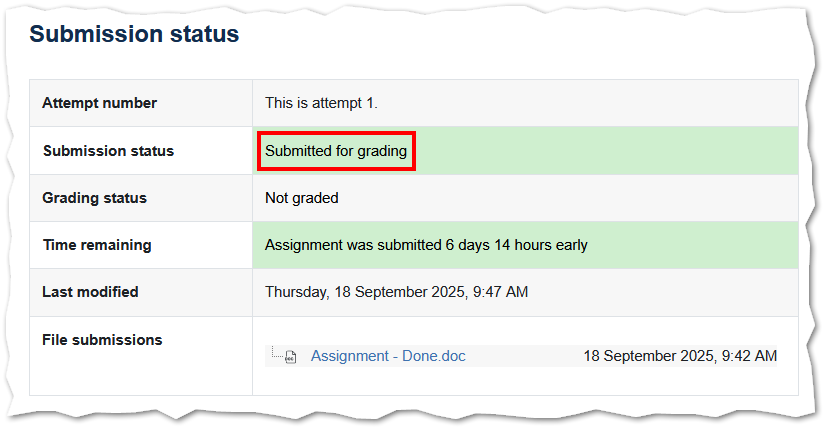Click the Submission status page heading
This screenshot has height=429, width=825.
[x=134, y=34]
